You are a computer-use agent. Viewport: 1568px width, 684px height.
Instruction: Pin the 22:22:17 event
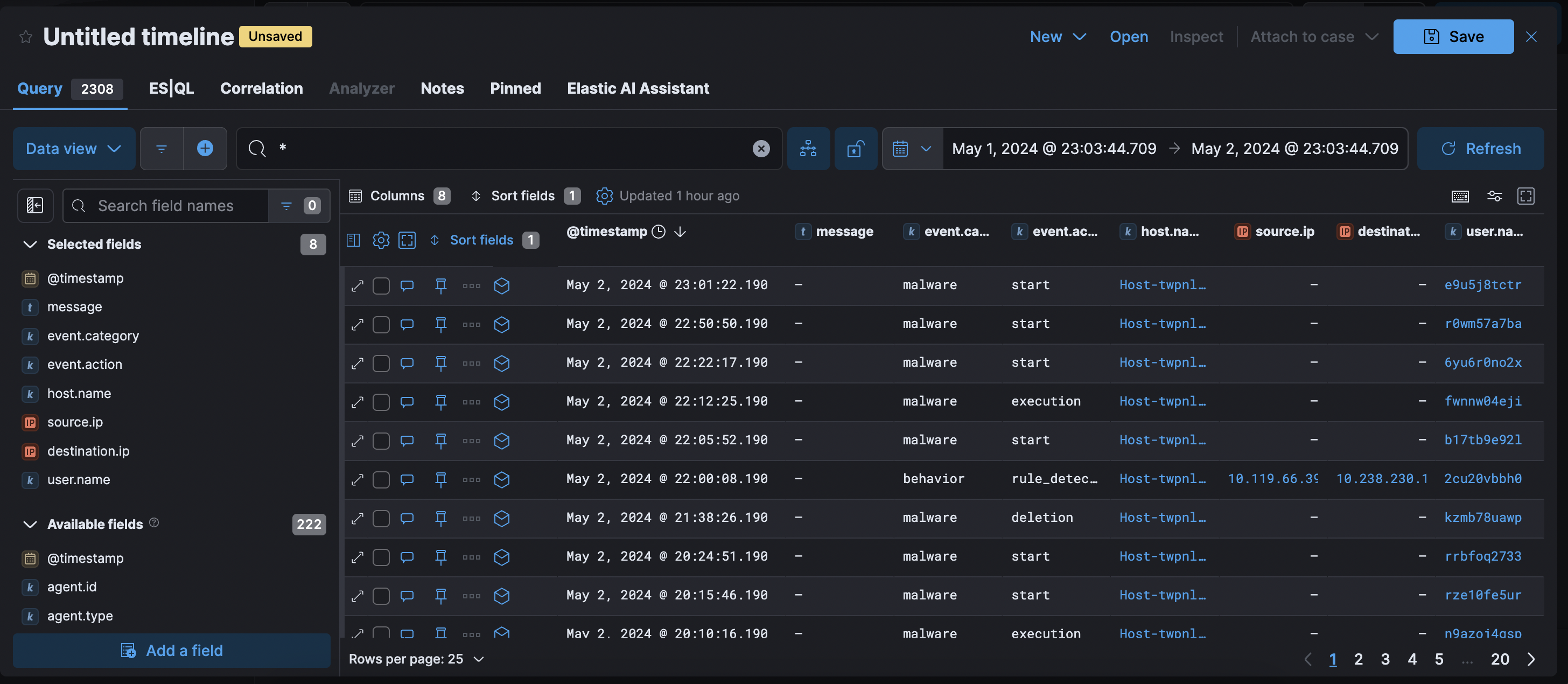(x=440, y=363)
